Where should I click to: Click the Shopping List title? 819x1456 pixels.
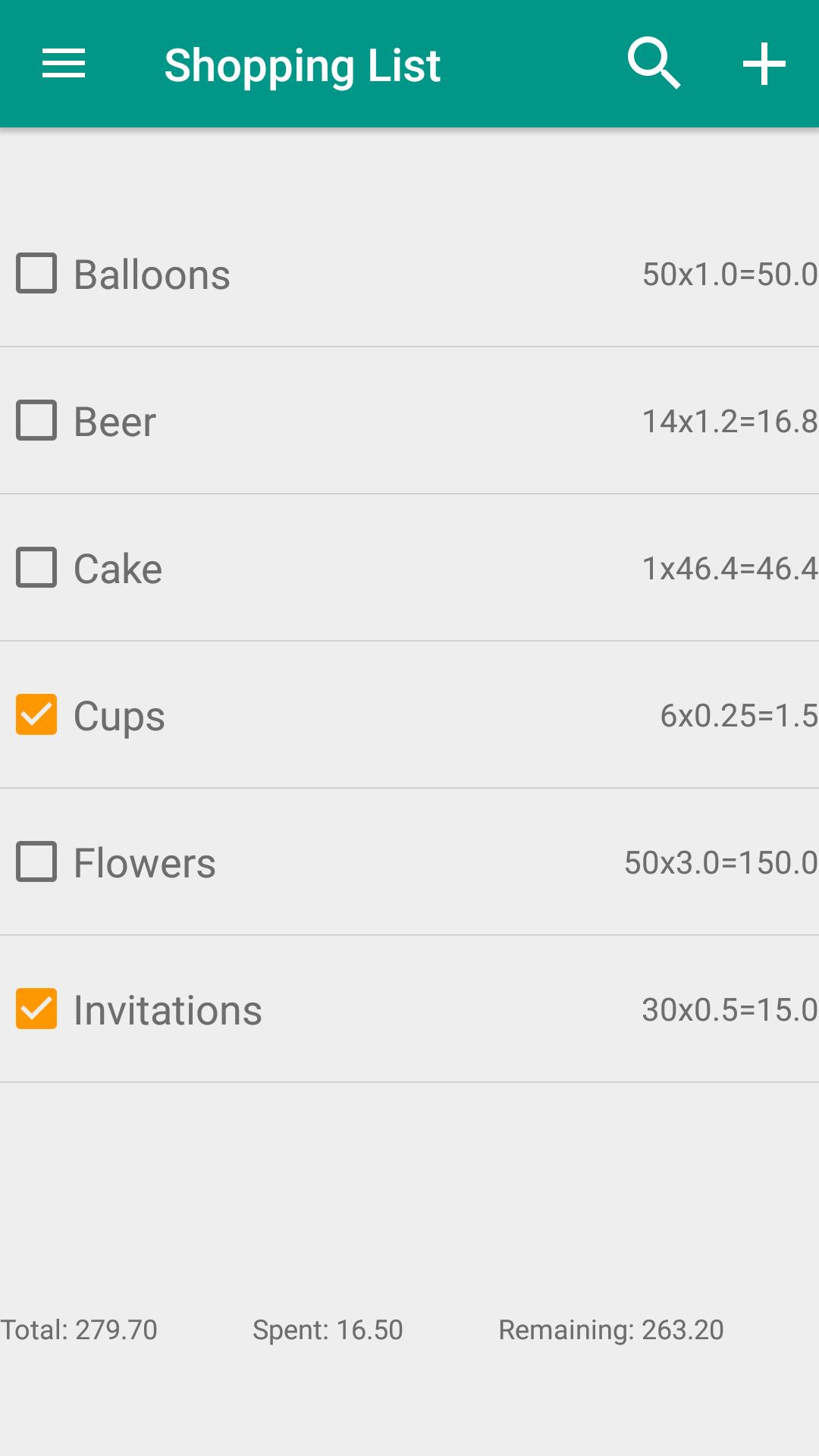click(303, 65)
